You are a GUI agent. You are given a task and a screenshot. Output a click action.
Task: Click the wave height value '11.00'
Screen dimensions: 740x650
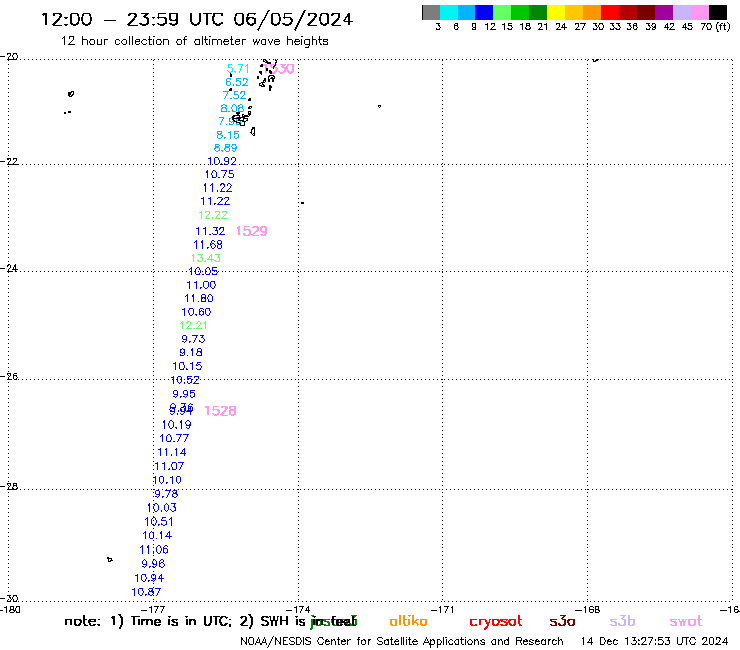pyautogui.click(x=201, y=285)
